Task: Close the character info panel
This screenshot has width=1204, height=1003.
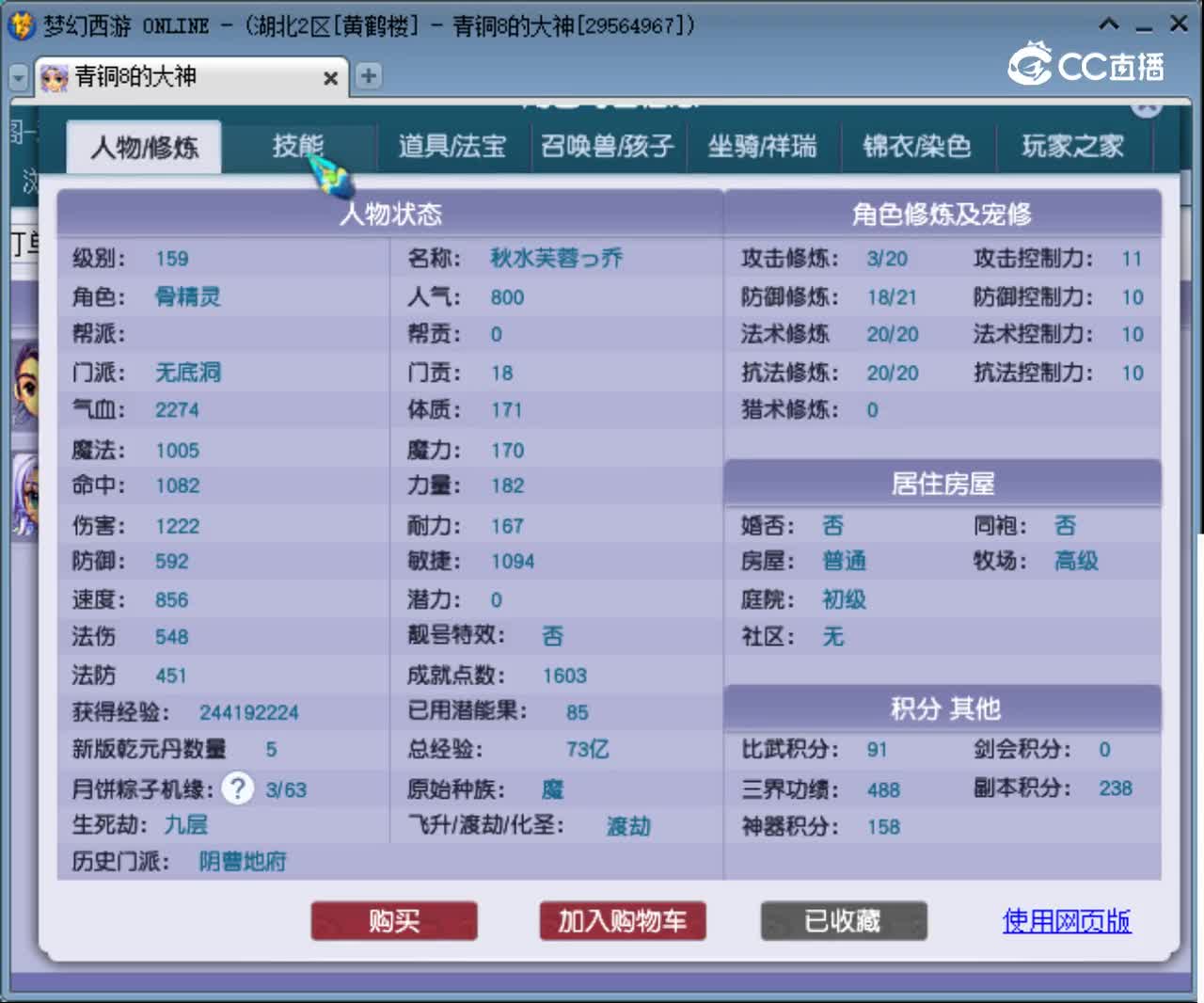Action: [x=1146, y=106]
